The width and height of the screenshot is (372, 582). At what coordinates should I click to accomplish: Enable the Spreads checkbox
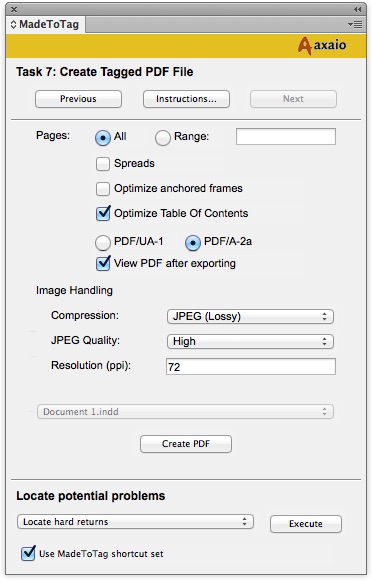click(103, 164)
